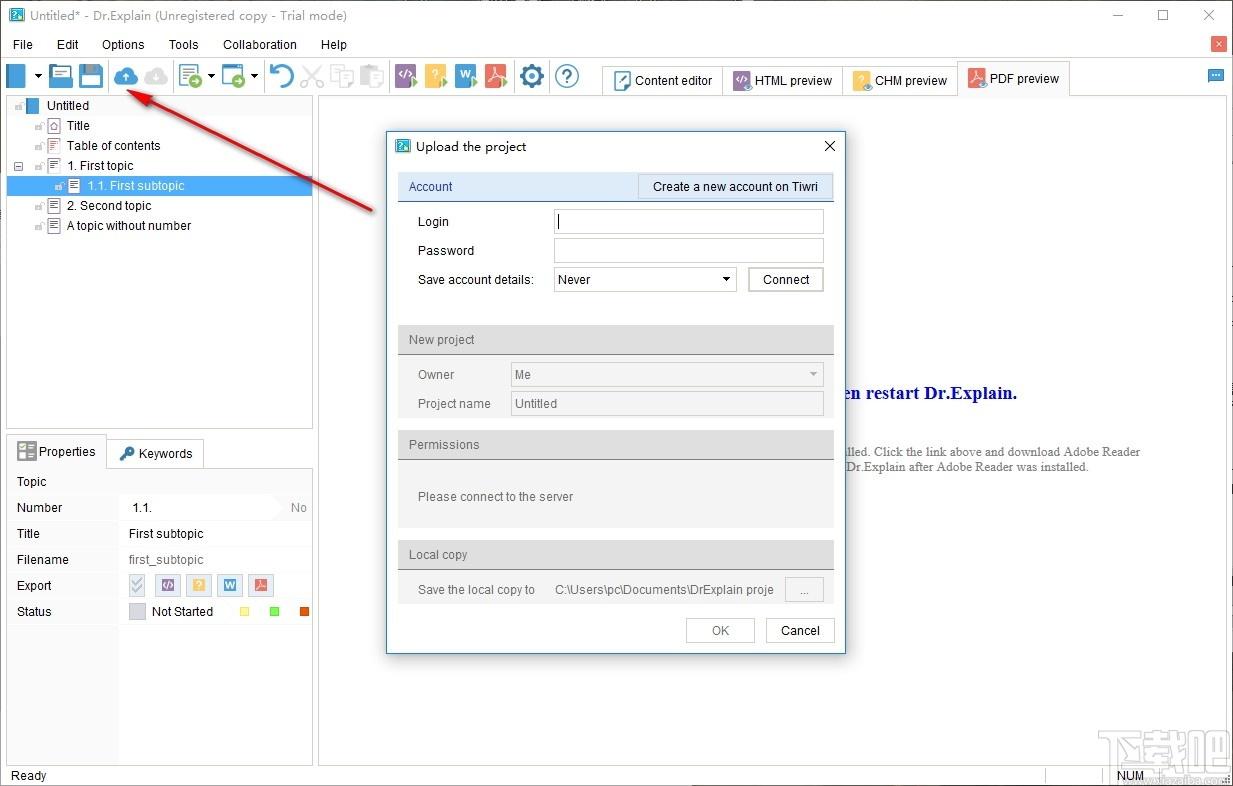Toggle HTML export for this topic
The width and height of the screenshot is (1233, 786).
click(x=169, y=585)
